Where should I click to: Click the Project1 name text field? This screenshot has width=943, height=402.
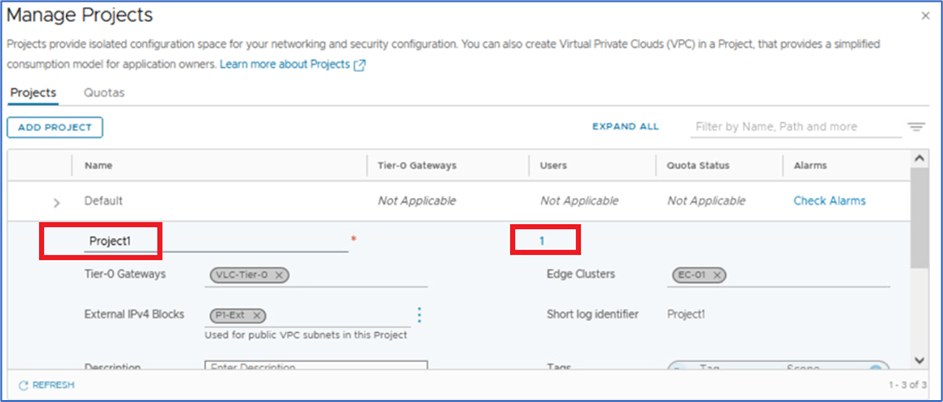215,241
